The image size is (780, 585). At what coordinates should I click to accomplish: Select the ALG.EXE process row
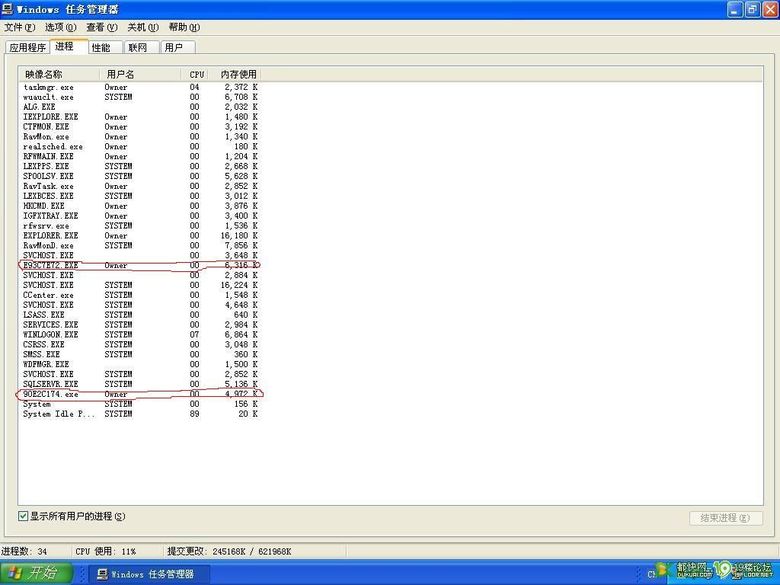(x=140, y=107)
